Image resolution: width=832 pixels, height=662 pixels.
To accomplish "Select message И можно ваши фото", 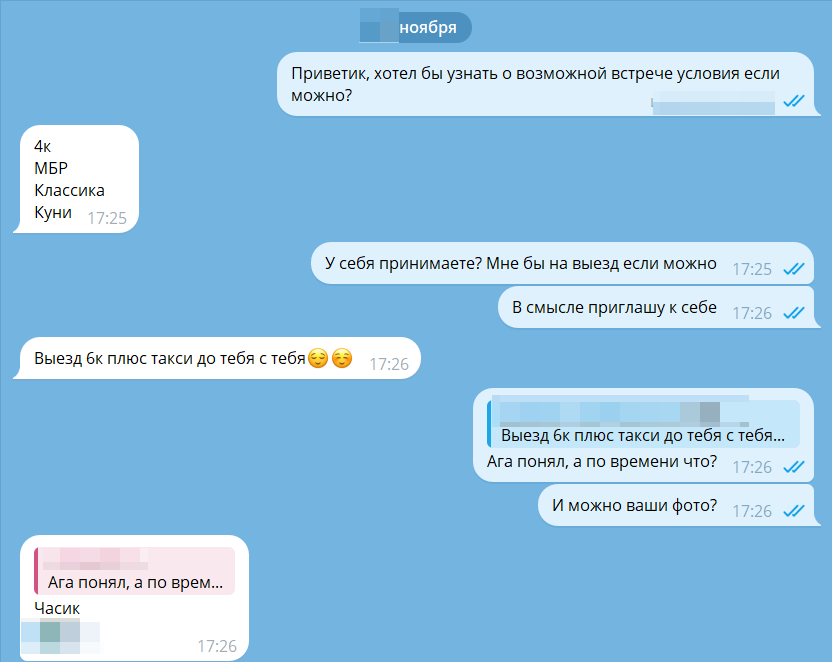I will pos(675,506).
